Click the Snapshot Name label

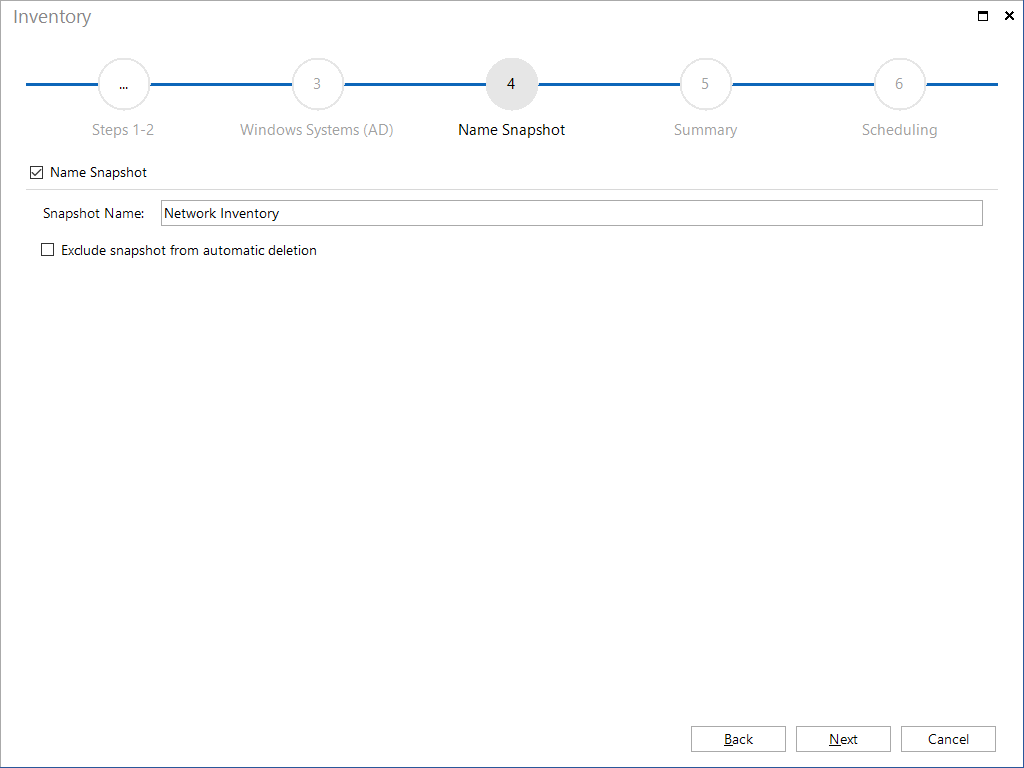[x=93, y=214]
